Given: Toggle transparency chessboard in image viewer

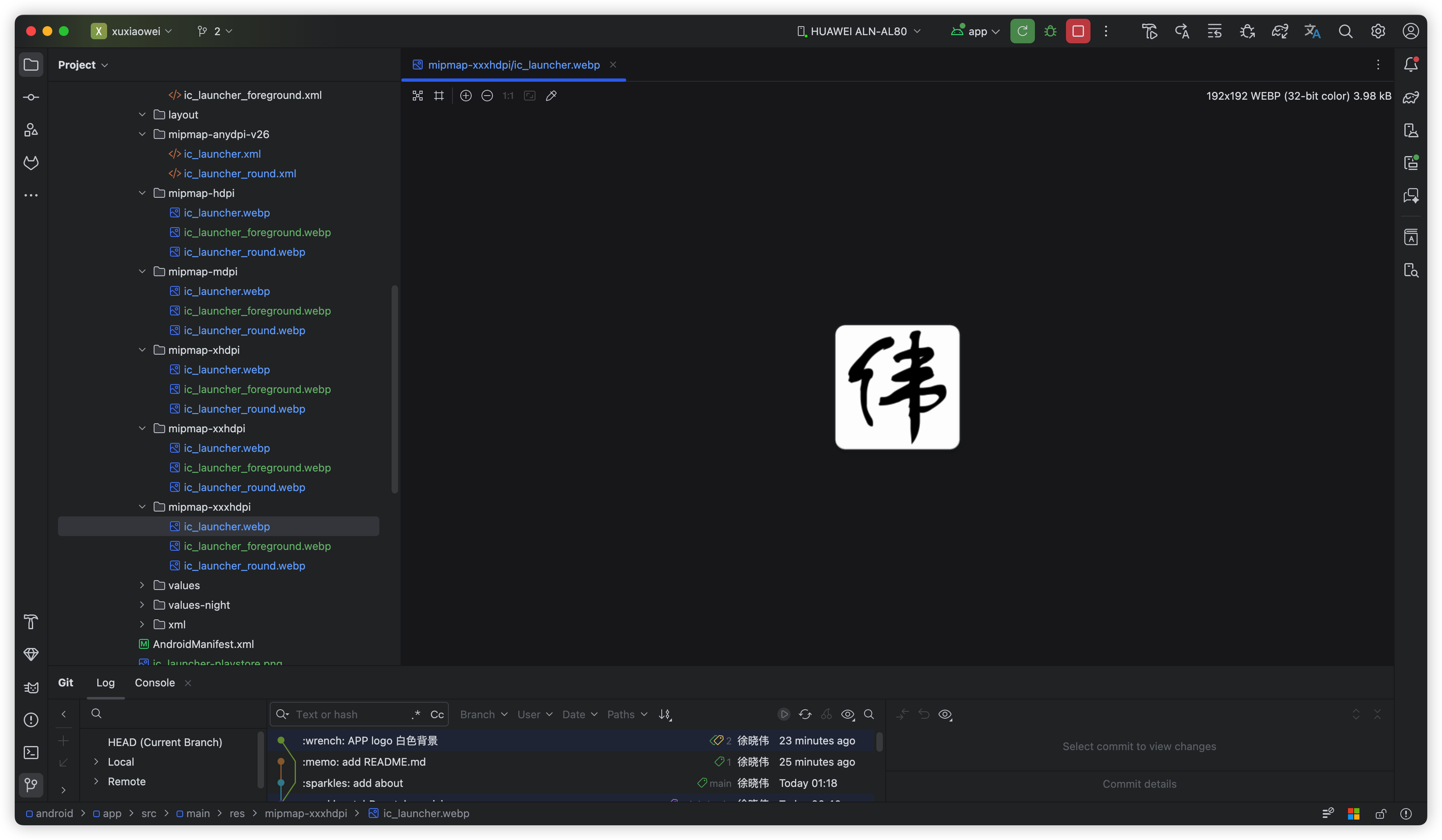Looking at the screenshot, I should 418,96.
